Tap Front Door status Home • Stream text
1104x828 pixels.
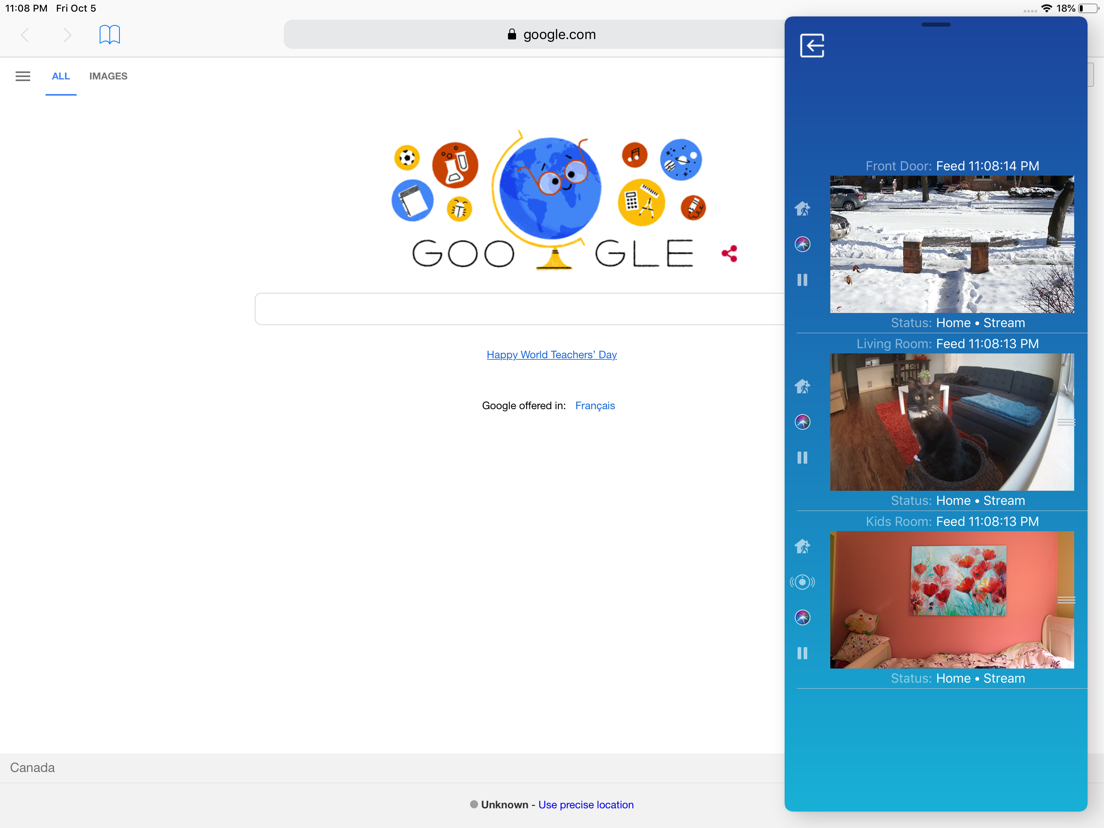pyautogui.click(x=980, y=323)
